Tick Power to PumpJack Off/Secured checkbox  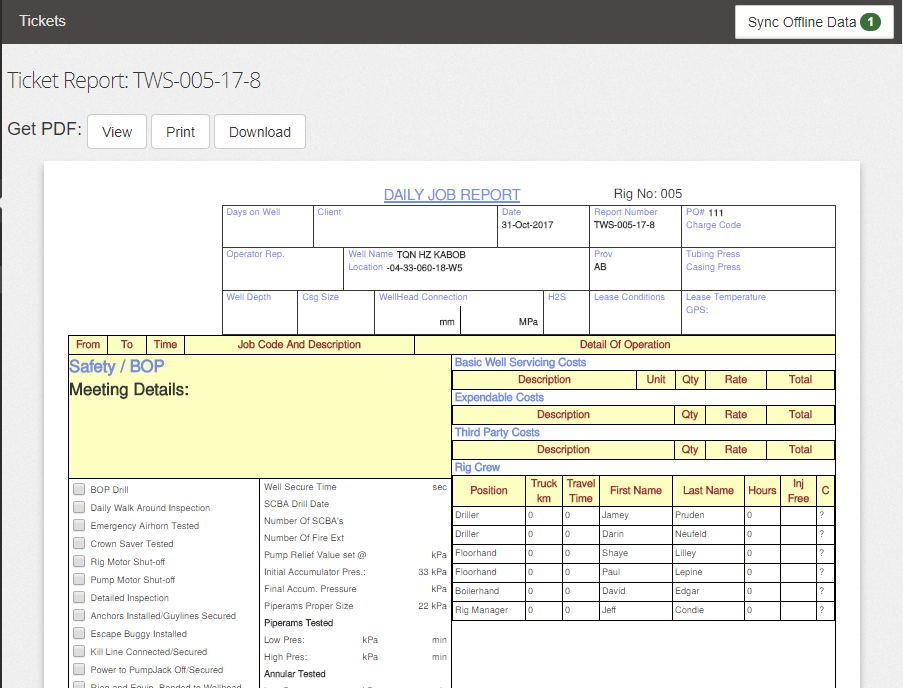point(79,669)
